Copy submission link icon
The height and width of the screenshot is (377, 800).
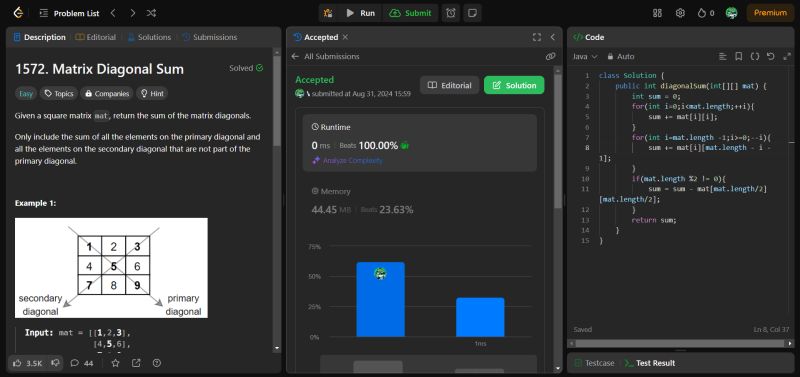(x=550, y=57)
